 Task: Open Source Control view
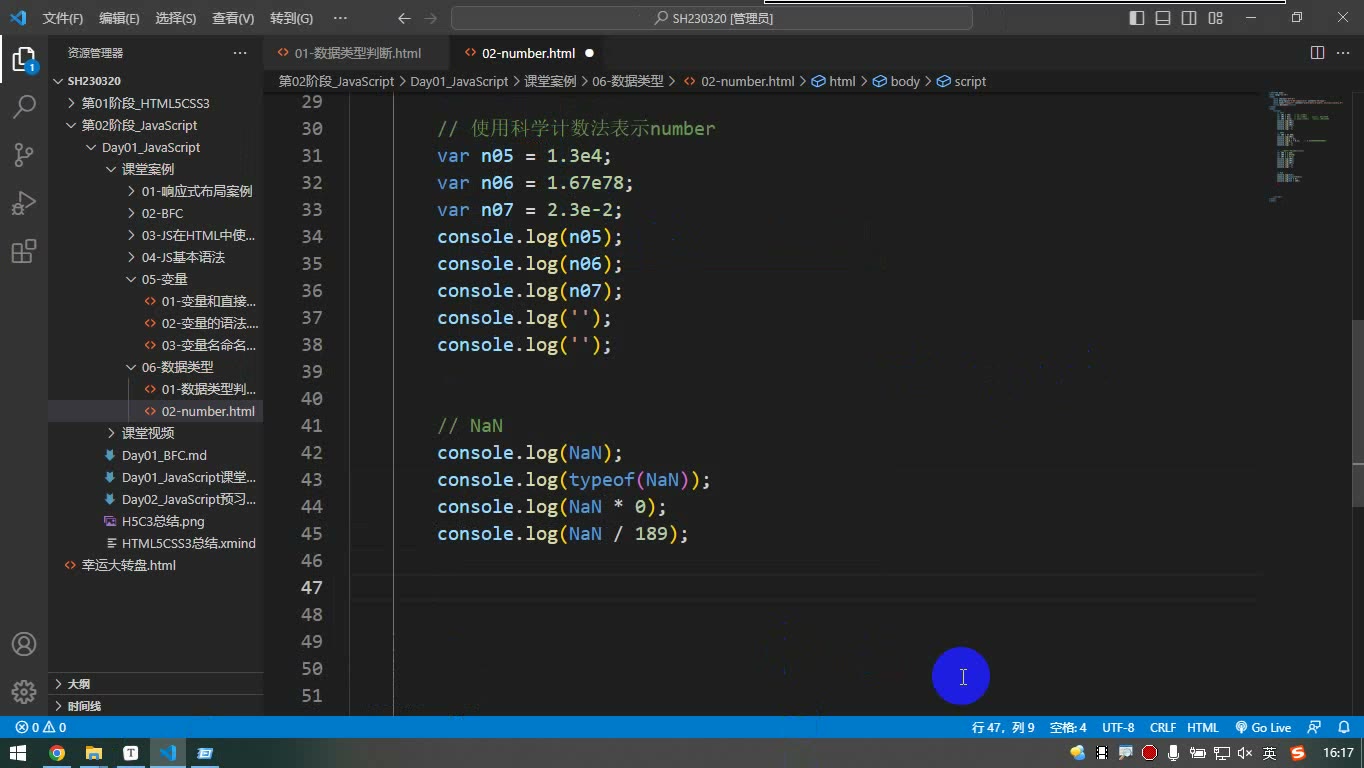pyautogui.click(x=24, y=154)
